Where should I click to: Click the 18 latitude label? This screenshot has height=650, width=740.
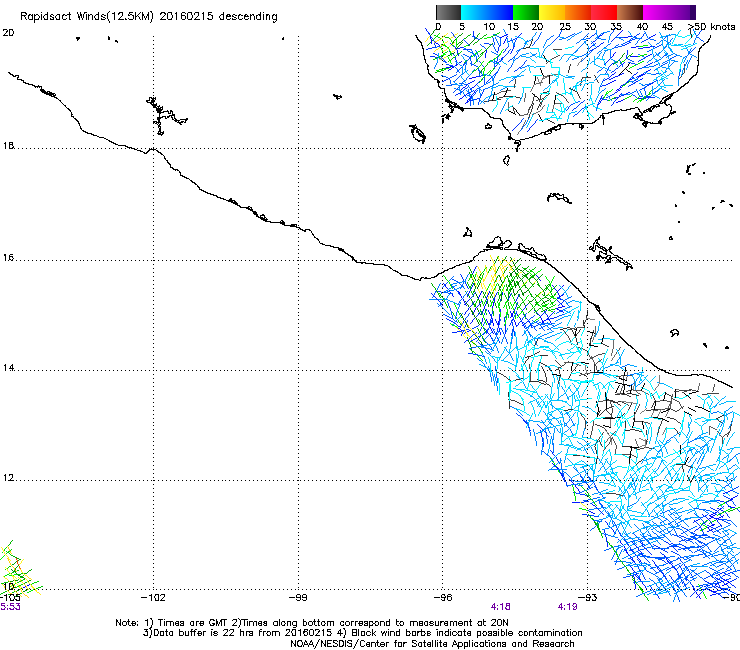click(x=8, y=146)
